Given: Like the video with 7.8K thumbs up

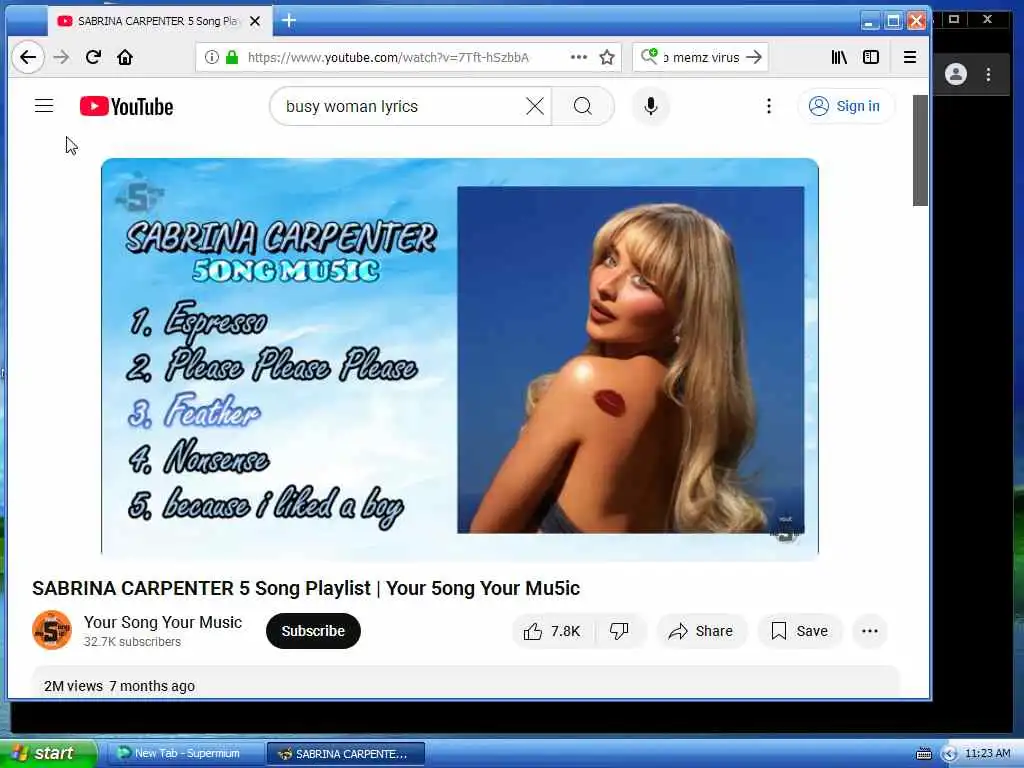Looking at the screenshot, I should [552, 631].
